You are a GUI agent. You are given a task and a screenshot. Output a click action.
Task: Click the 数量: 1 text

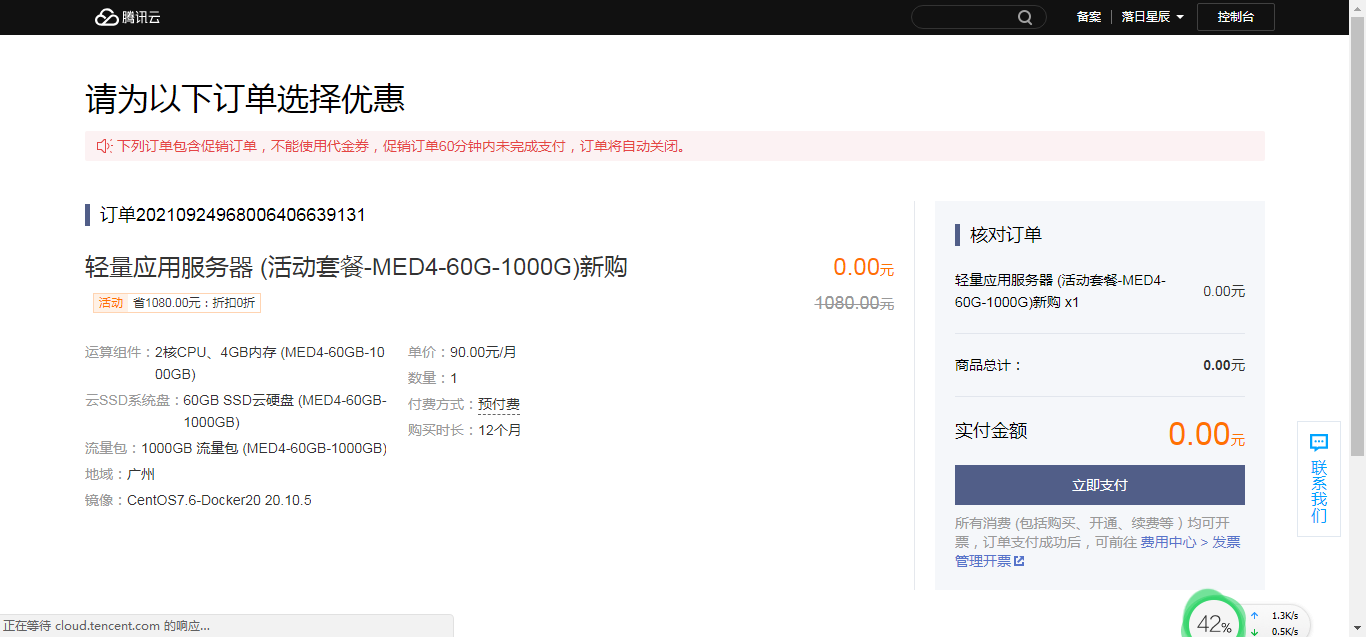[x=433, y=378]
